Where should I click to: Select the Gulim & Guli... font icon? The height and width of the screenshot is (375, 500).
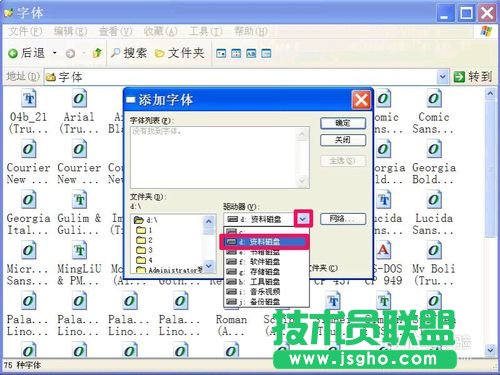(x=79, y=199)
